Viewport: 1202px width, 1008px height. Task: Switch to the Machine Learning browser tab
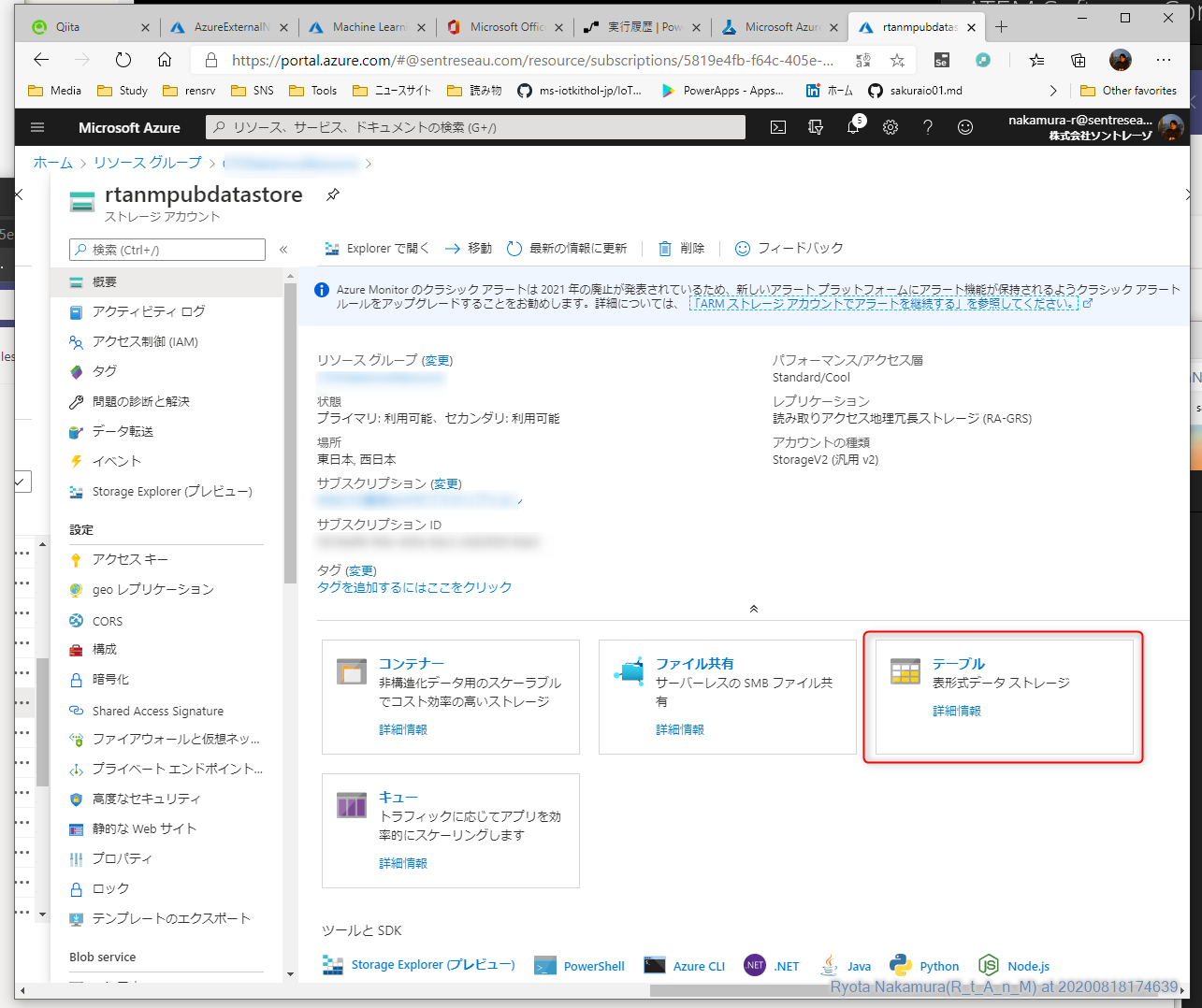click(x=367, y=27)
